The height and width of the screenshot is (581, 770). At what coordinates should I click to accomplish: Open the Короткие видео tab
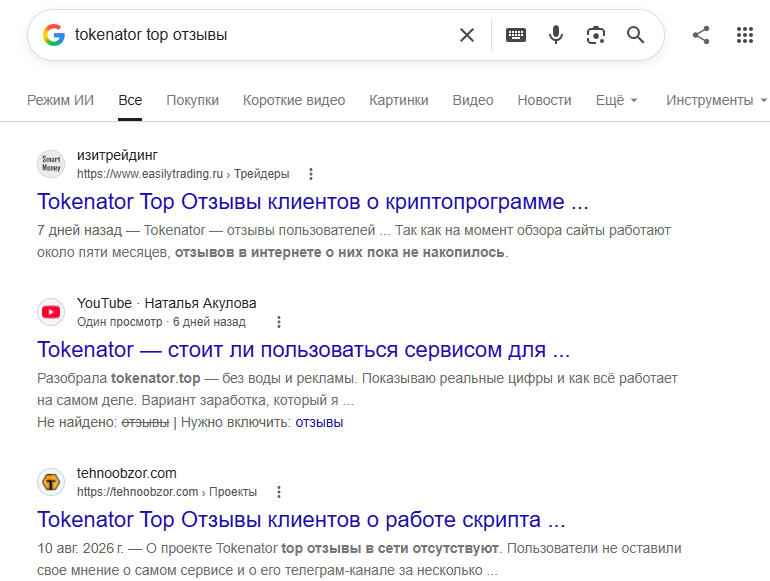point(294,100)
